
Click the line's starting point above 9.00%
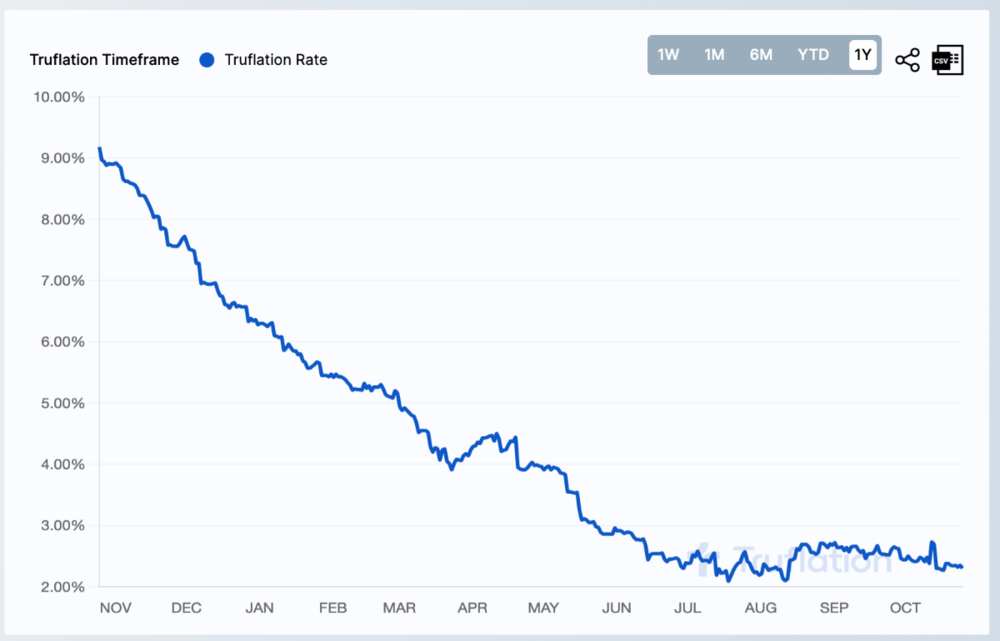tap(99, 149)
